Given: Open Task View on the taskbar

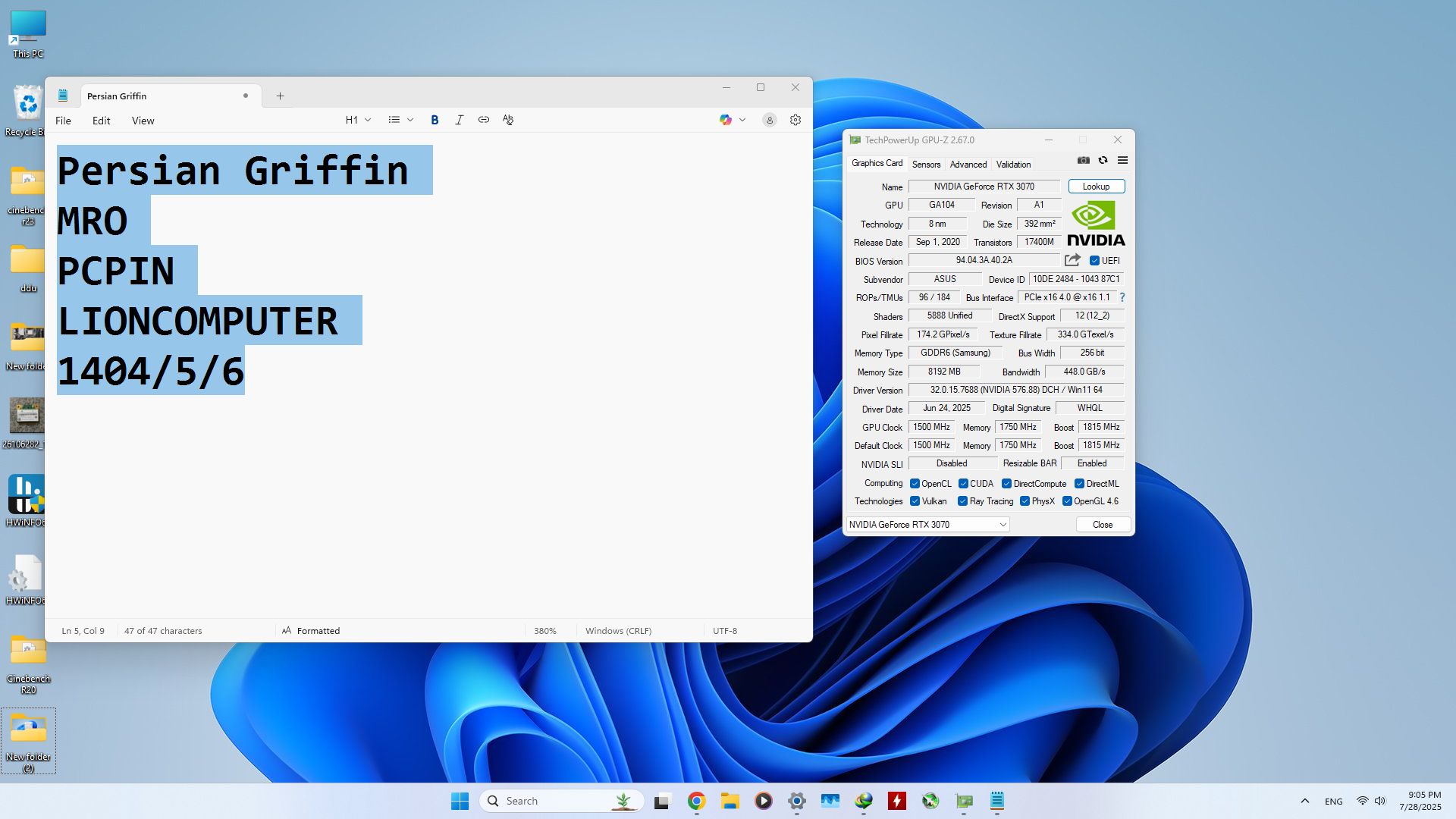Looking at the screenshot, I should click(x=664, y=801).
